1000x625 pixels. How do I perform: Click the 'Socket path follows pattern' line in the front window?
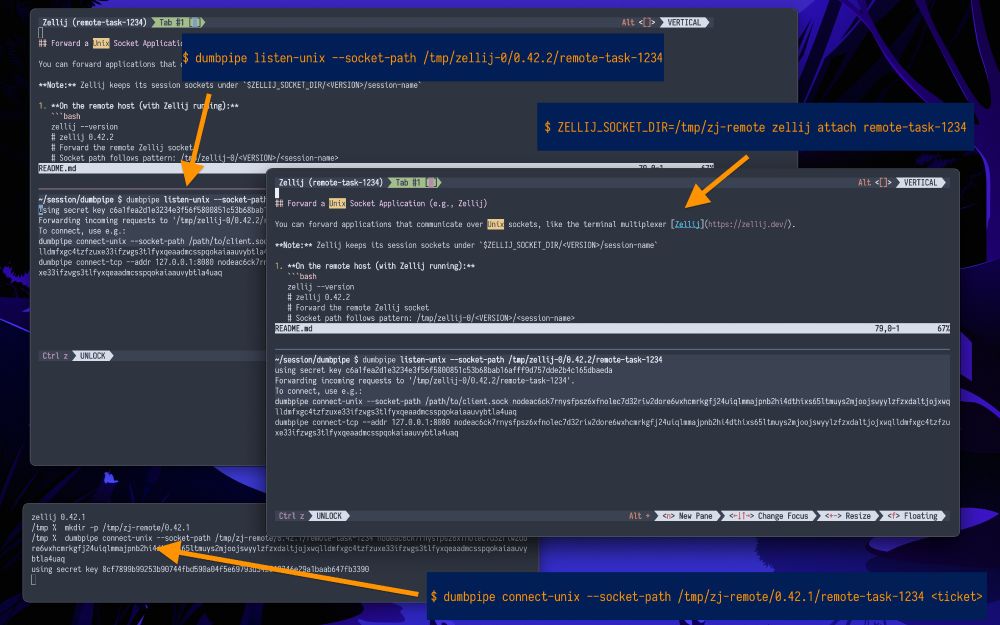430,318
